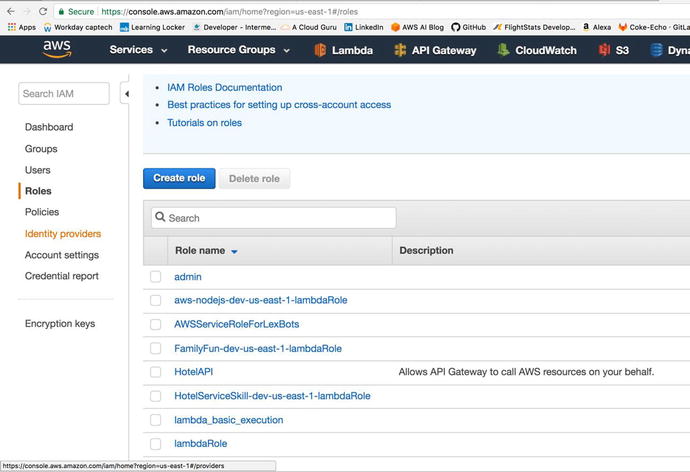Select the admin role checkbox

(x=155, y=277)
